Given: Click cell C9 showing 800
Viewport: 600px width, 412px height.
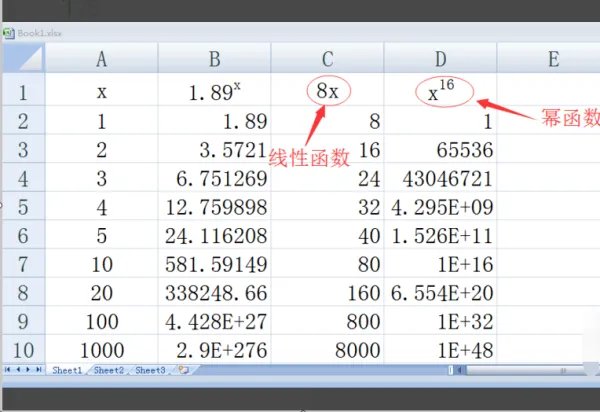Looking at the screenshot, I should (327, 321).
